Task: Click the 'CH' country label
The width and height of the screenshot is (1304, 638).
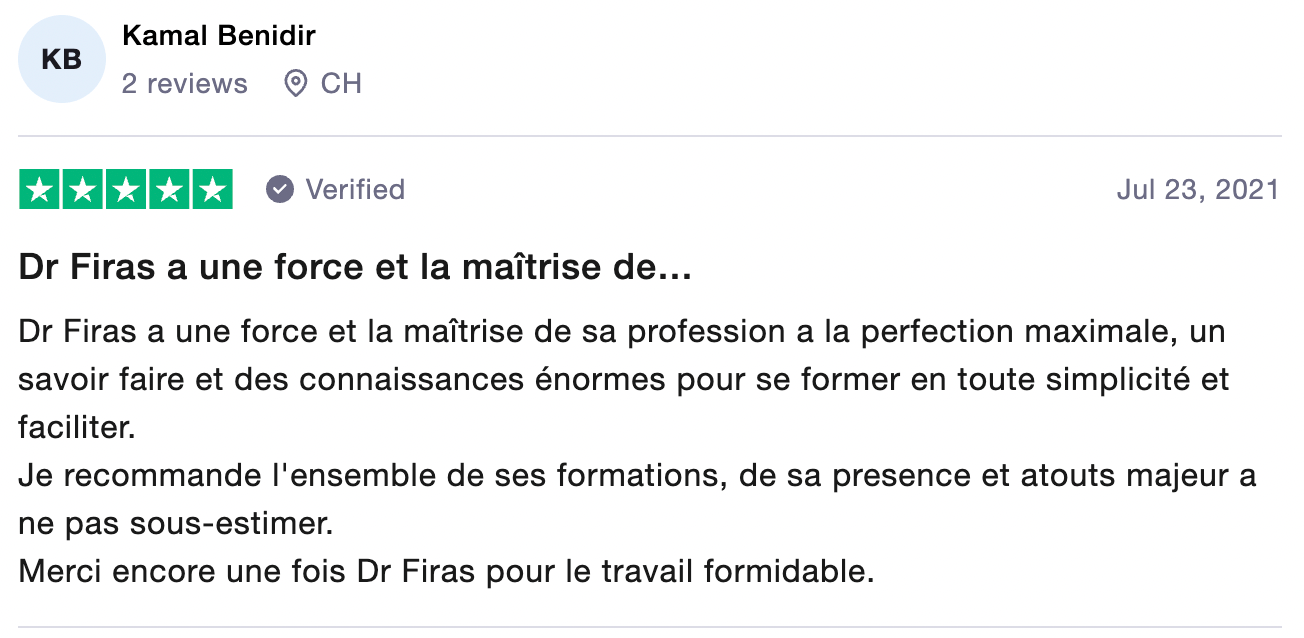Action: [x=341, y=83]
